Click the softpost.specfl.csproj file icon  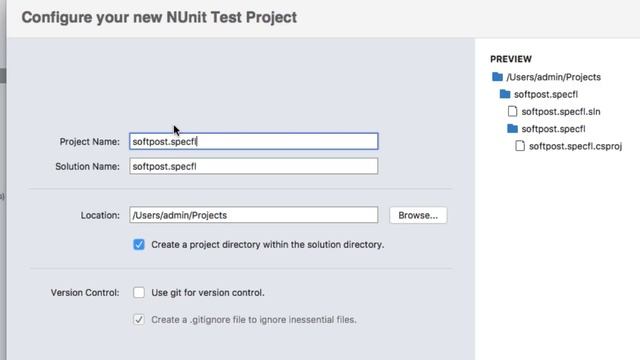[x=520, y=146]
